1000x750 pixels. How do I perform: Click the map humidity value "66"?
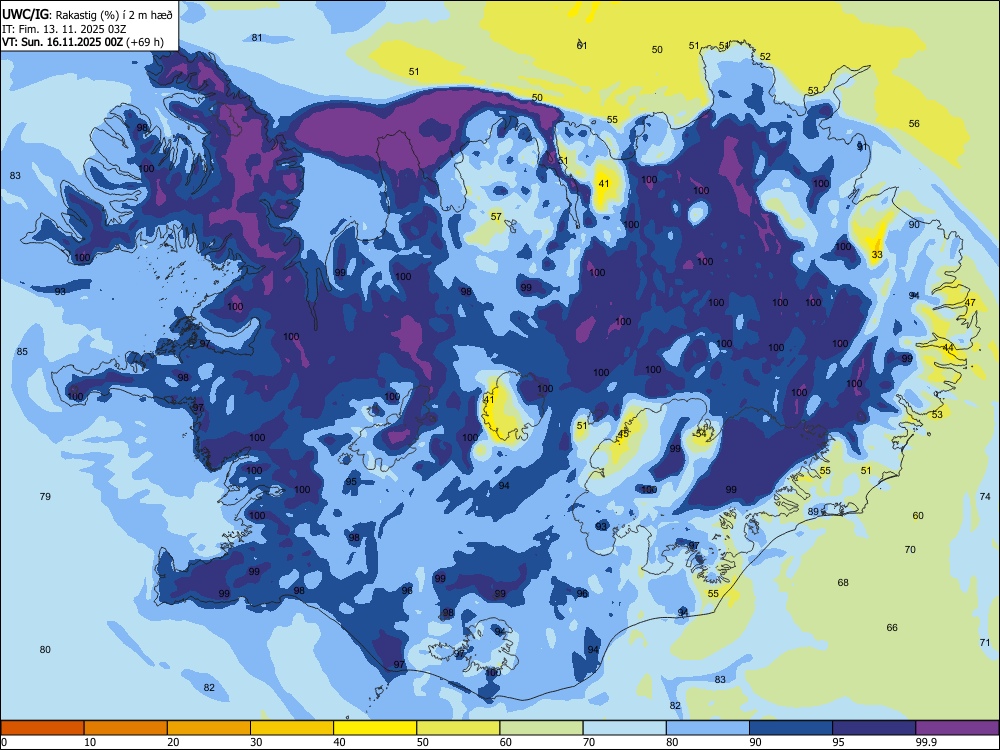click(892, 628)
